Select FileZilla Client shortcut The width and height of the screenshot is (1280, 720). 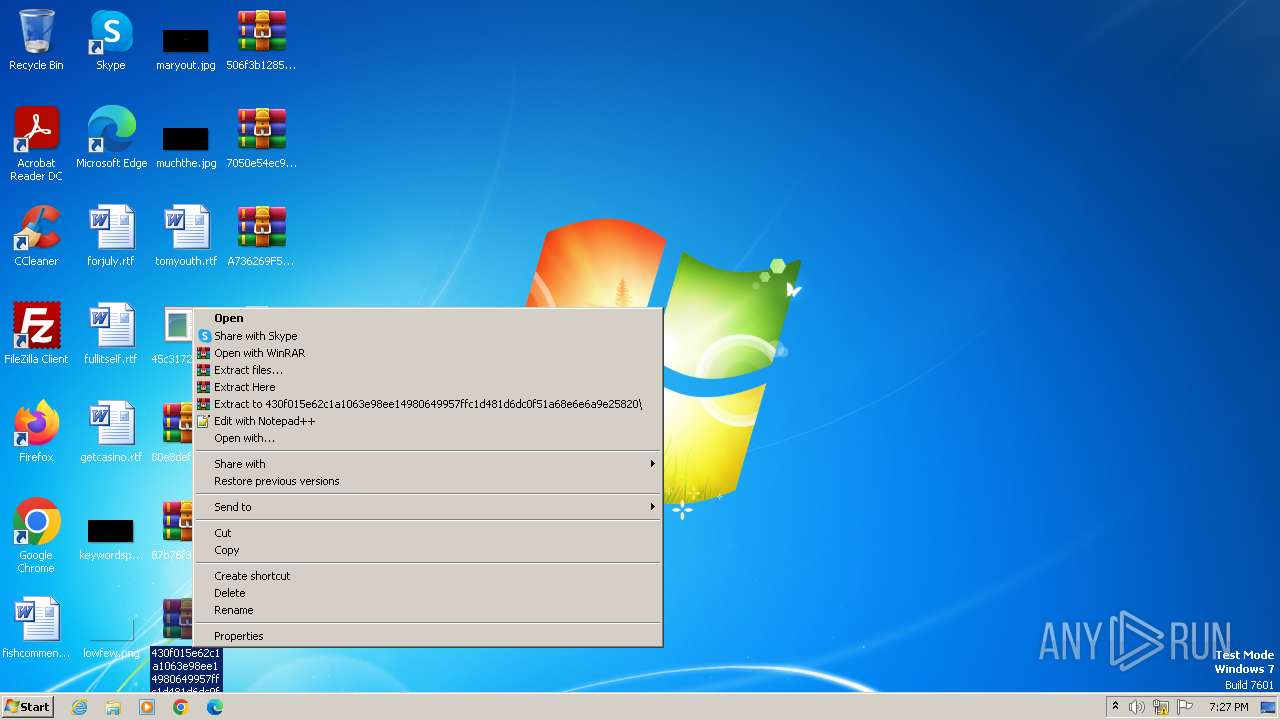(x=36, y=334)
